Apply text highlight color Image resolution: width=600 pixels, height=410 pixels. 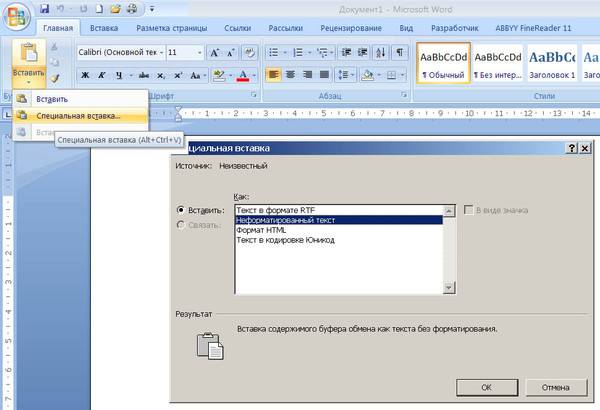coord(219,75)
